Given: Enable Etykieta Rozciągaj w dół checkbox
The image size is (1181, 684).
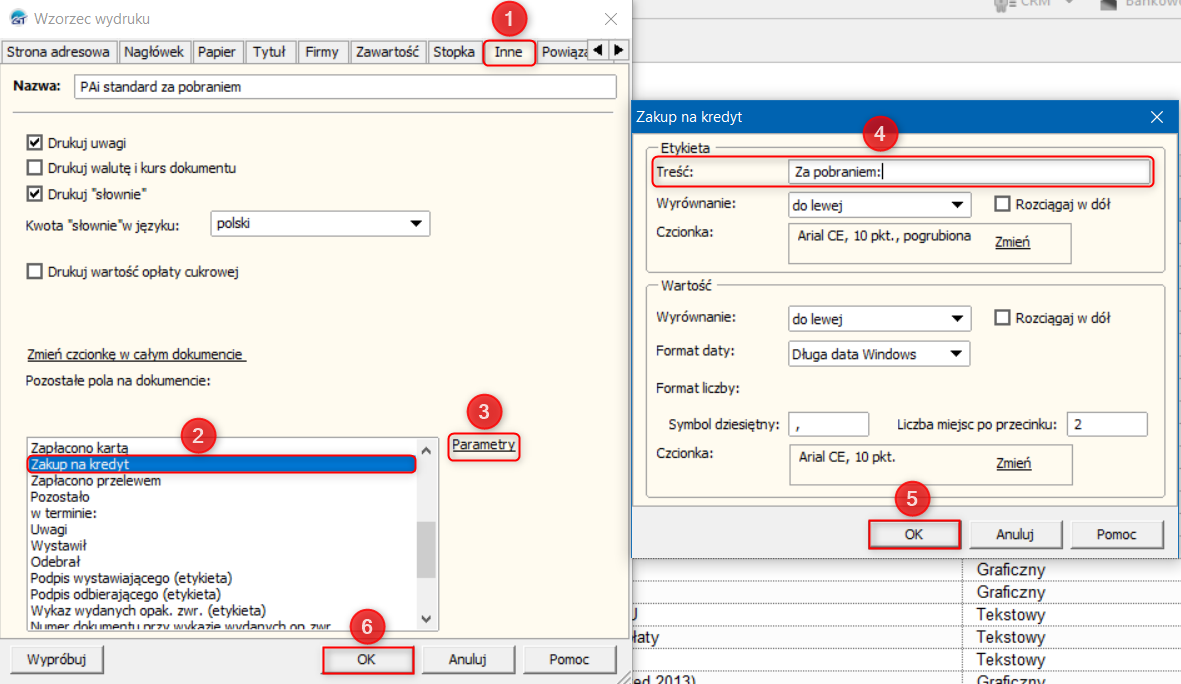Looking at the screenshot, I should (1002, 204).
